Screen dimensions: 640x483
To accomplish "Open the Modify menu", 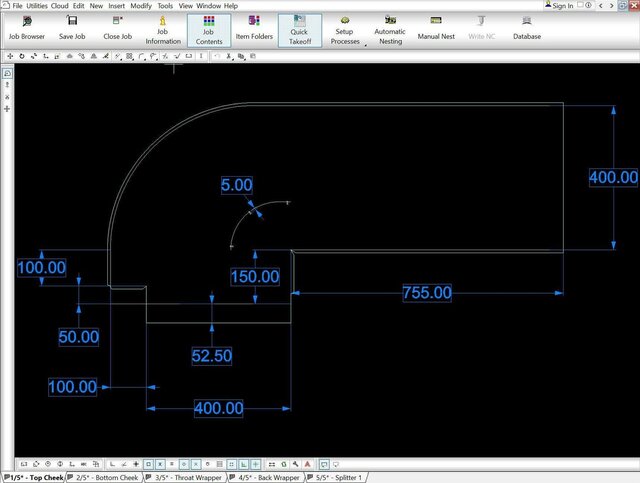I will click(141, 6).
